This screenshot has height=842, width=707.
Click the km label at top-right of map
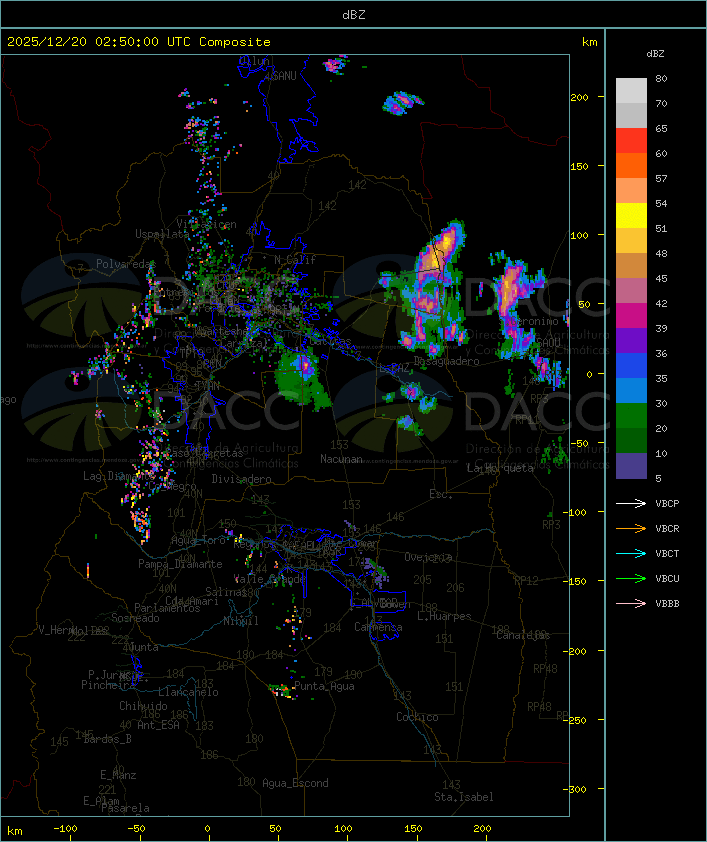589,42
